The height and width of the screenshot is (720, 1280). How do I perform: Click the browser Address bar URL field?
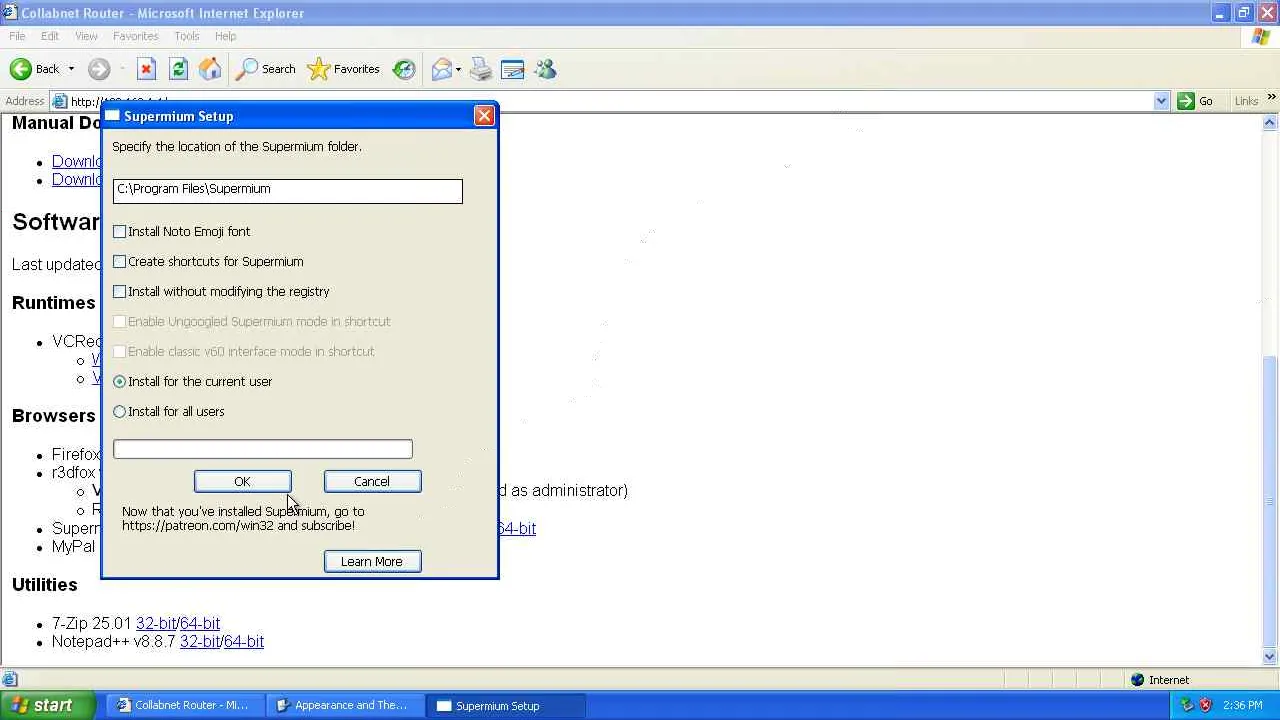pyautogui.click(x=610, y=101)
